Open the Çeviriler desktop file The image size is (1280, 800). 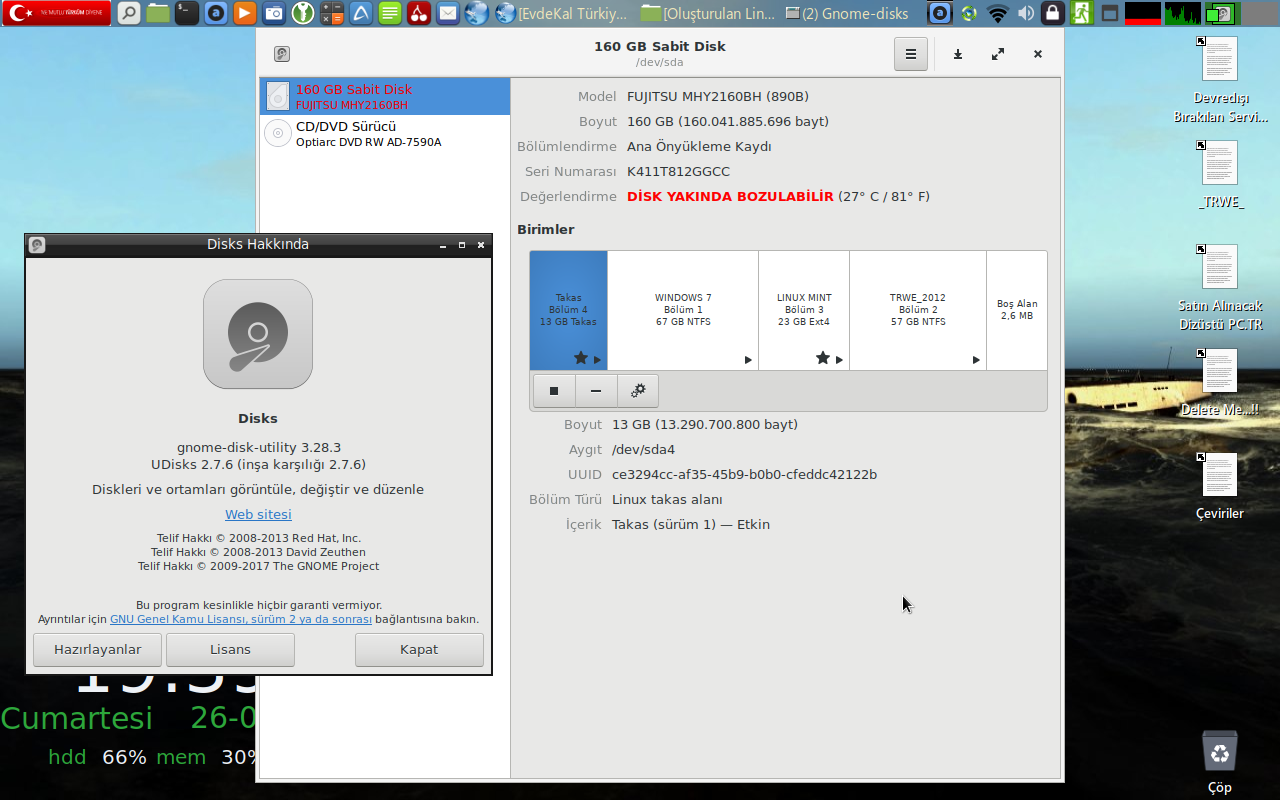1220,487
